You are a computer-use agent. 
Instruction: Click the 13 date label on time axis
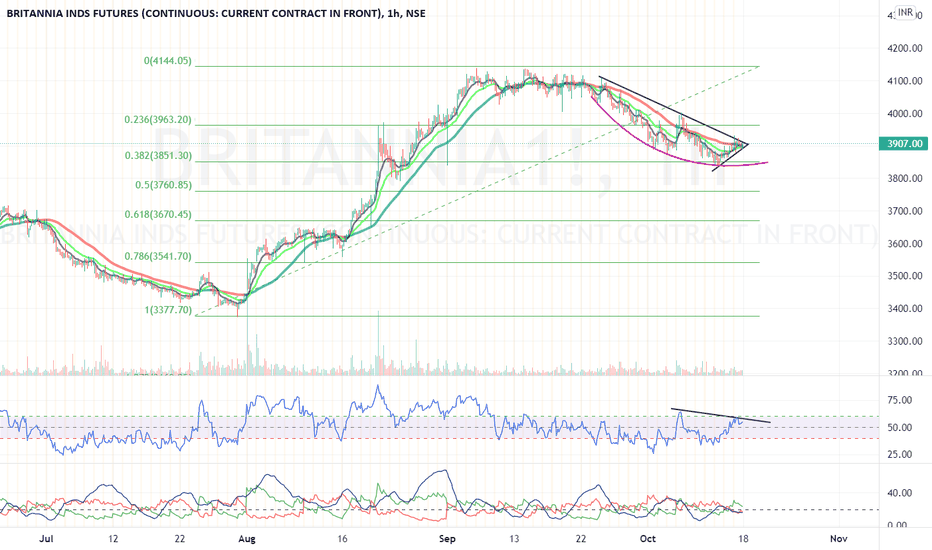514,539
